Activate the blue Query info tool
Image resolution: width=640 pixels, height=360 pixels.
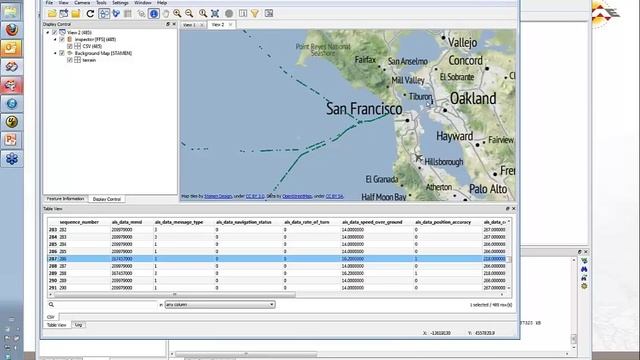coord(153,13)
